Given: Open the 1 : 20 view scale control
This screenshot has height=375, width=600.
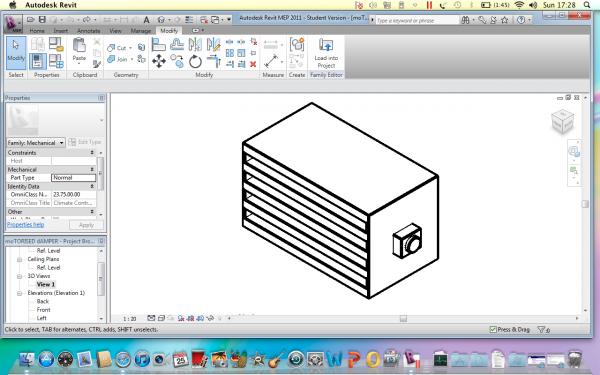Looking at the screenshot, I should 130,318.
